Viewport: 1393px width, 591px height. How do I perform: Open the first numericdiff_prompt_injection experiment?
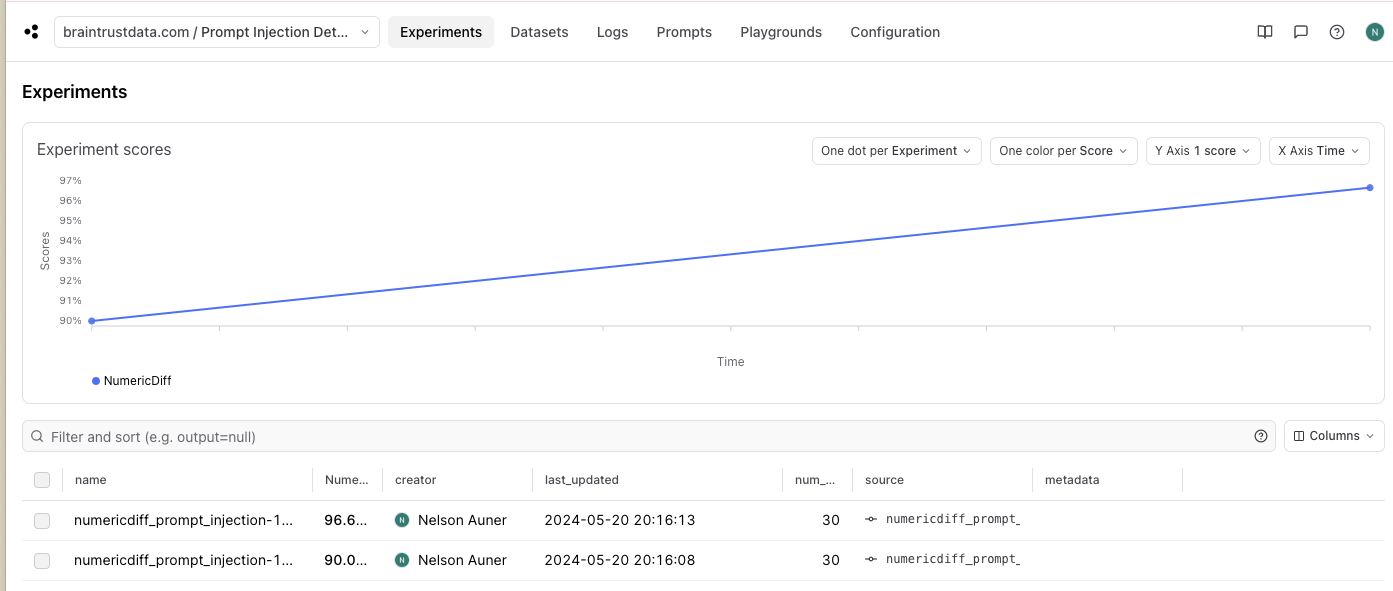click(x=184, y=520)
